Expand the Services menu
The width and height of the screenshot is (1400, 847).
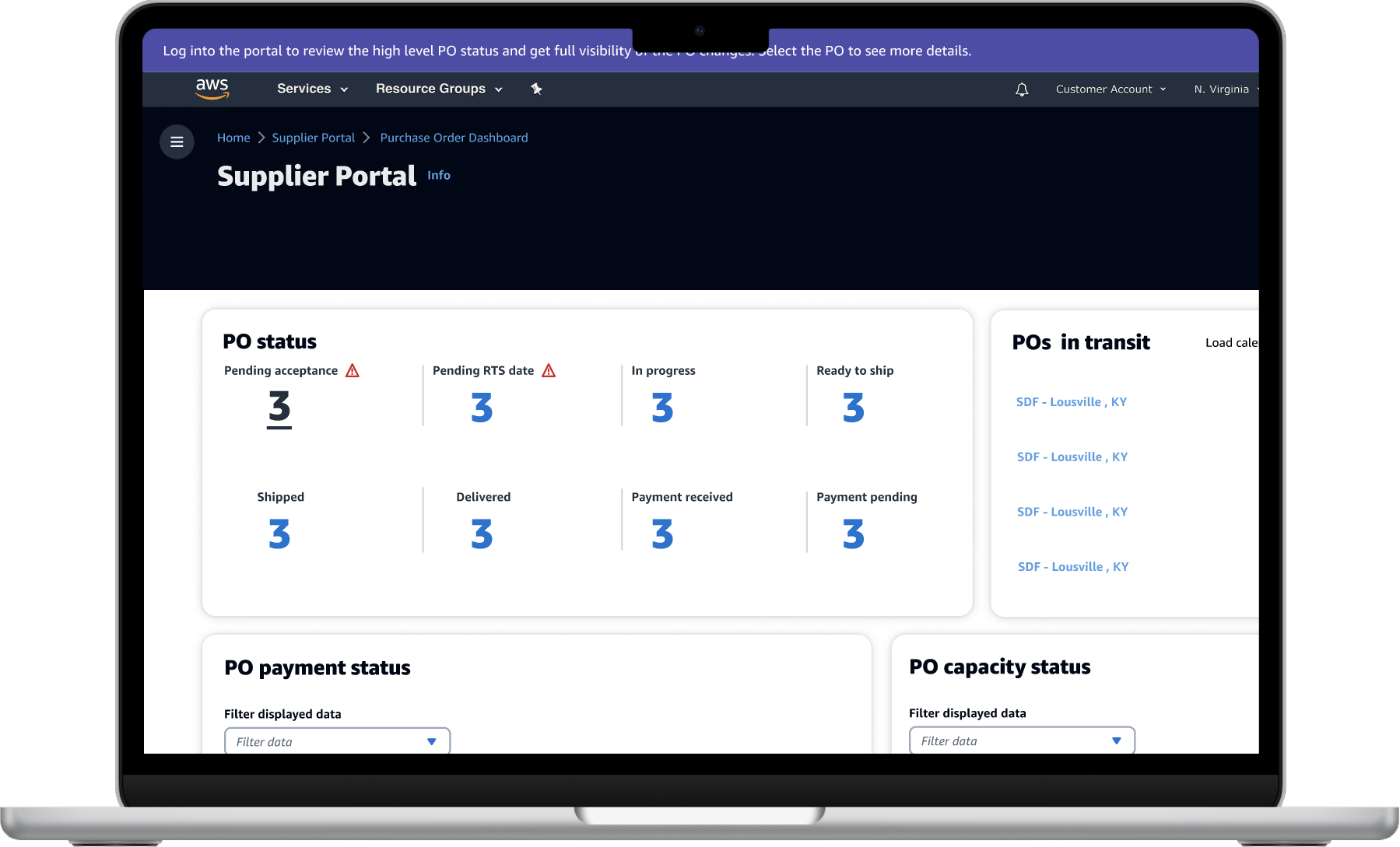(312, 89)
